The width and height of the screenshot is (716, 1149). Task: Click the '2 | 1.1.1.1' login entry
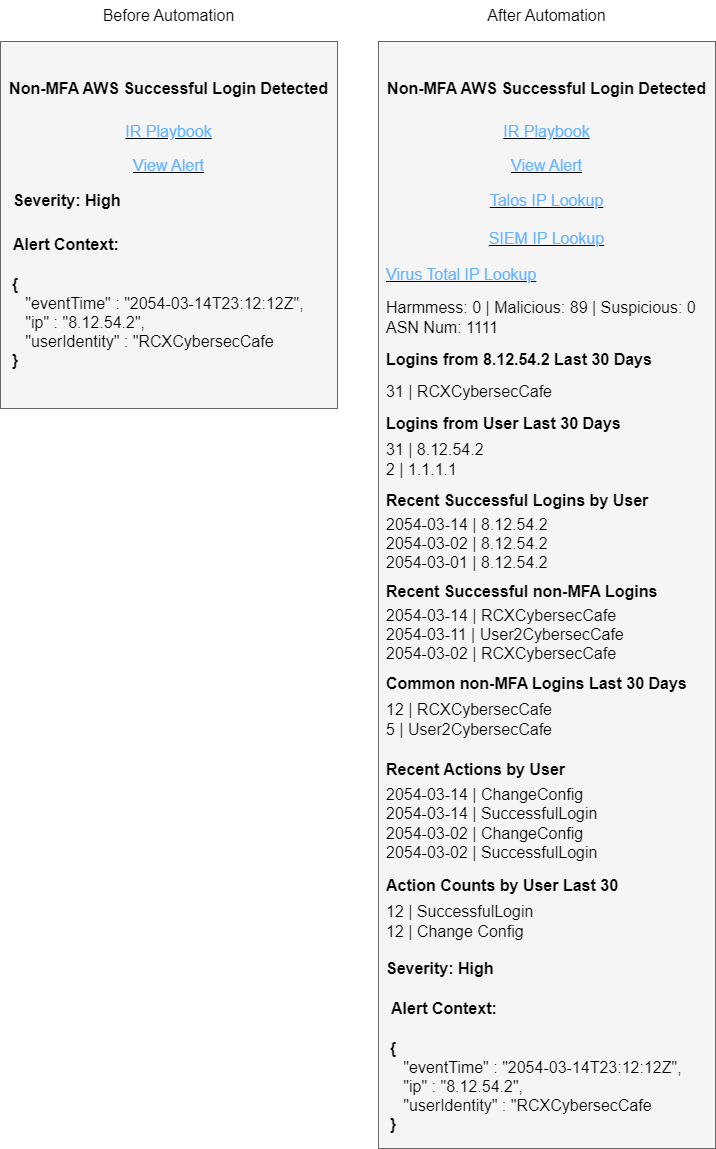pos(421,470)
